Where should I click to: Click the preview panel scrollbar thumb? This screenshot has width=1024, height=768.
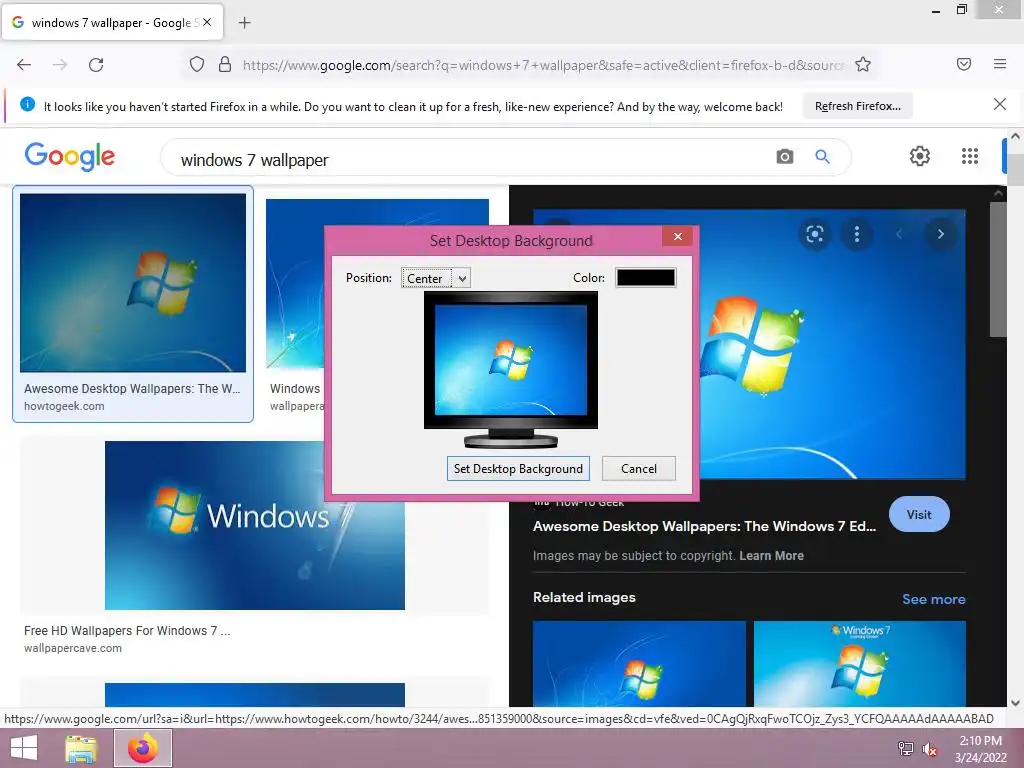[998, 269]
